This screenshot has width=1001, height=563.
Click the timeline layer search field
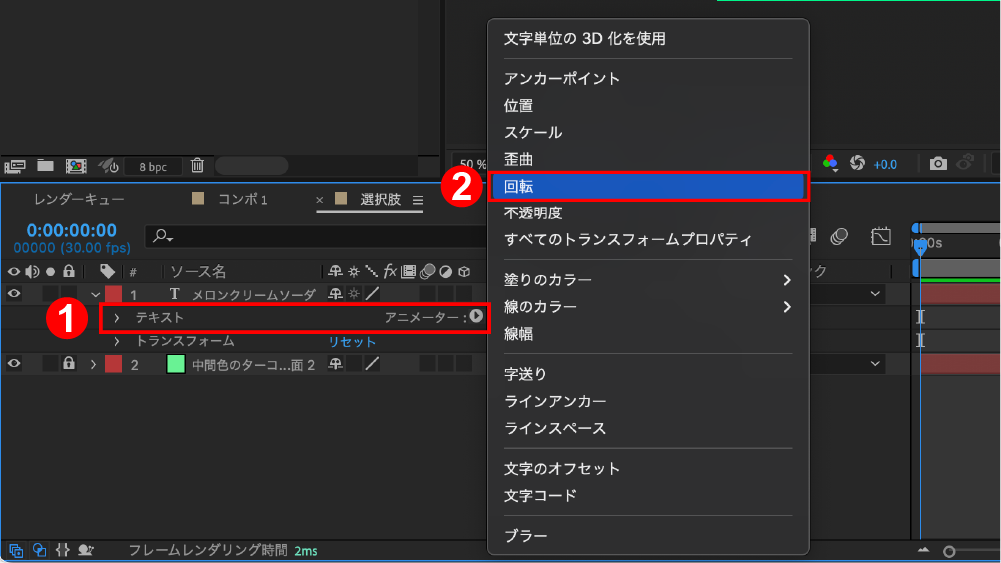(316, 237)
